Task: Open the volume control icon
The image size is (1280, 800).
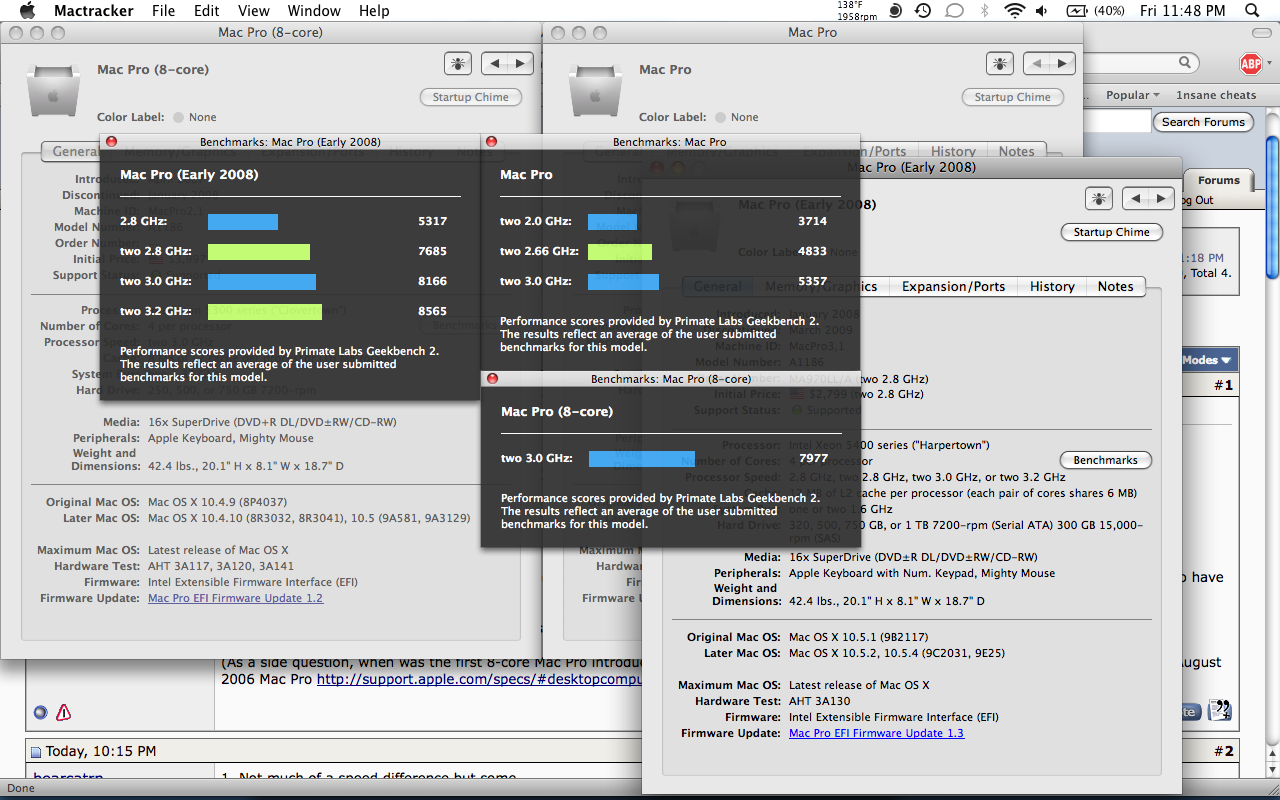Action: 1042,10
